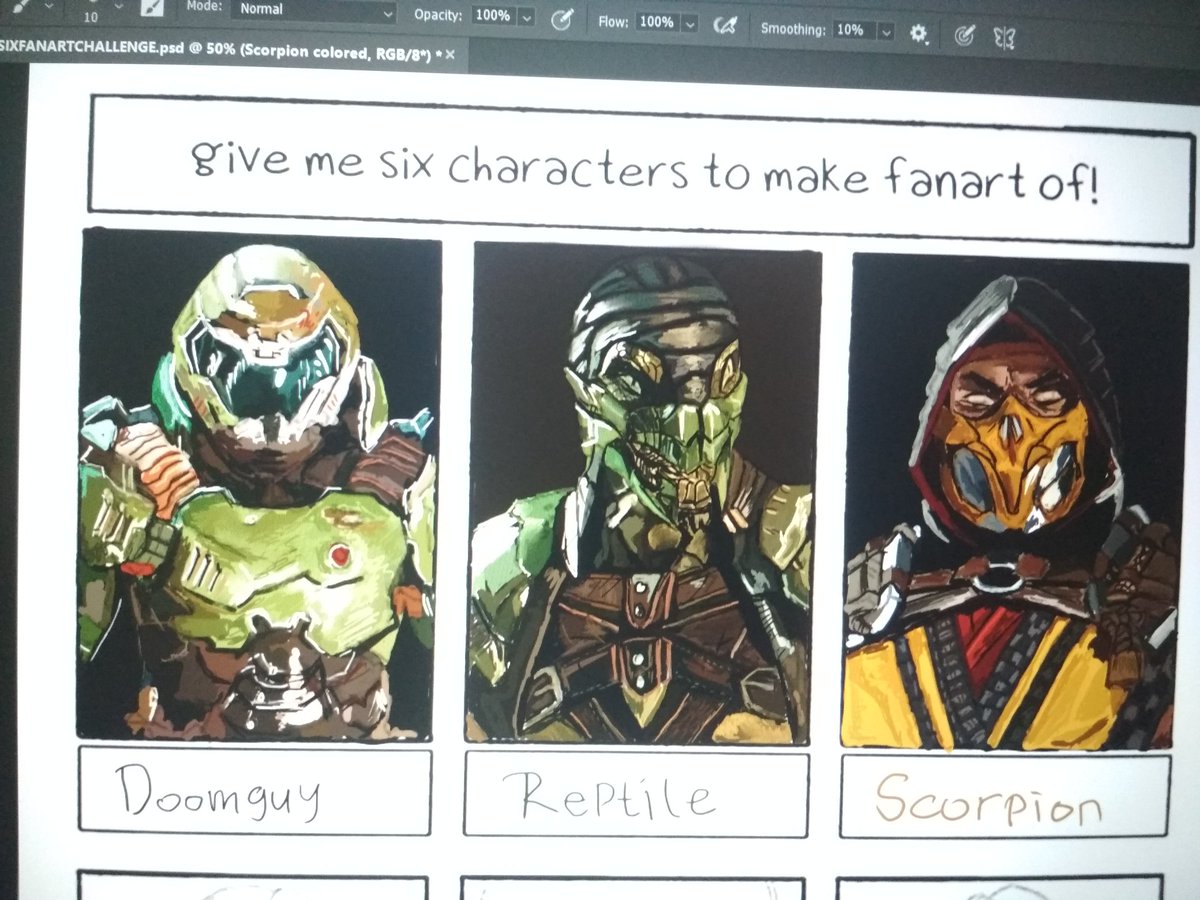Image resolution: width=1200 pixels, height=900 pixels.
Task: Click the Scorpion fanart panel
Action: coord(1013,502)
